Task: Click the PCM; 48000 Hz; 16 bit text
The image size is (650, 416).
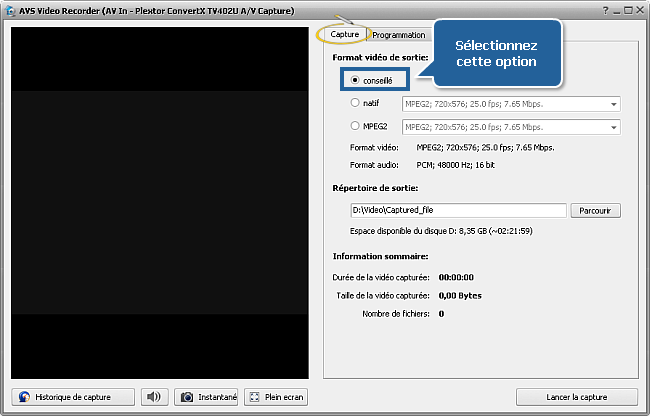Action: coord(455,165)
